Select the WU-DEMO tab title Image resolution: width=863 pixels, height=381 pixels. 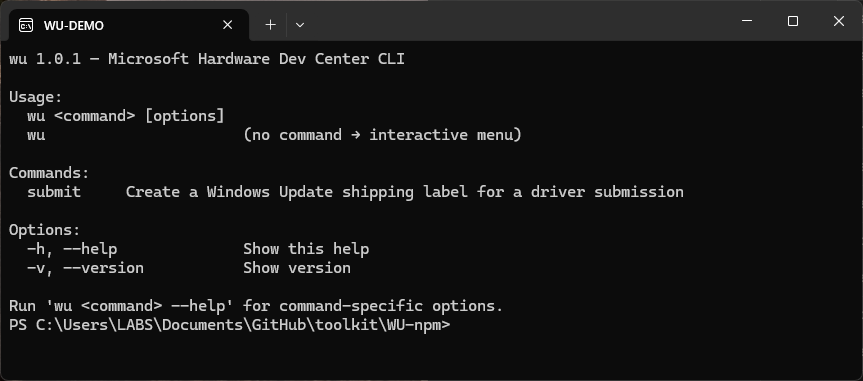click(x=74, y=26)
